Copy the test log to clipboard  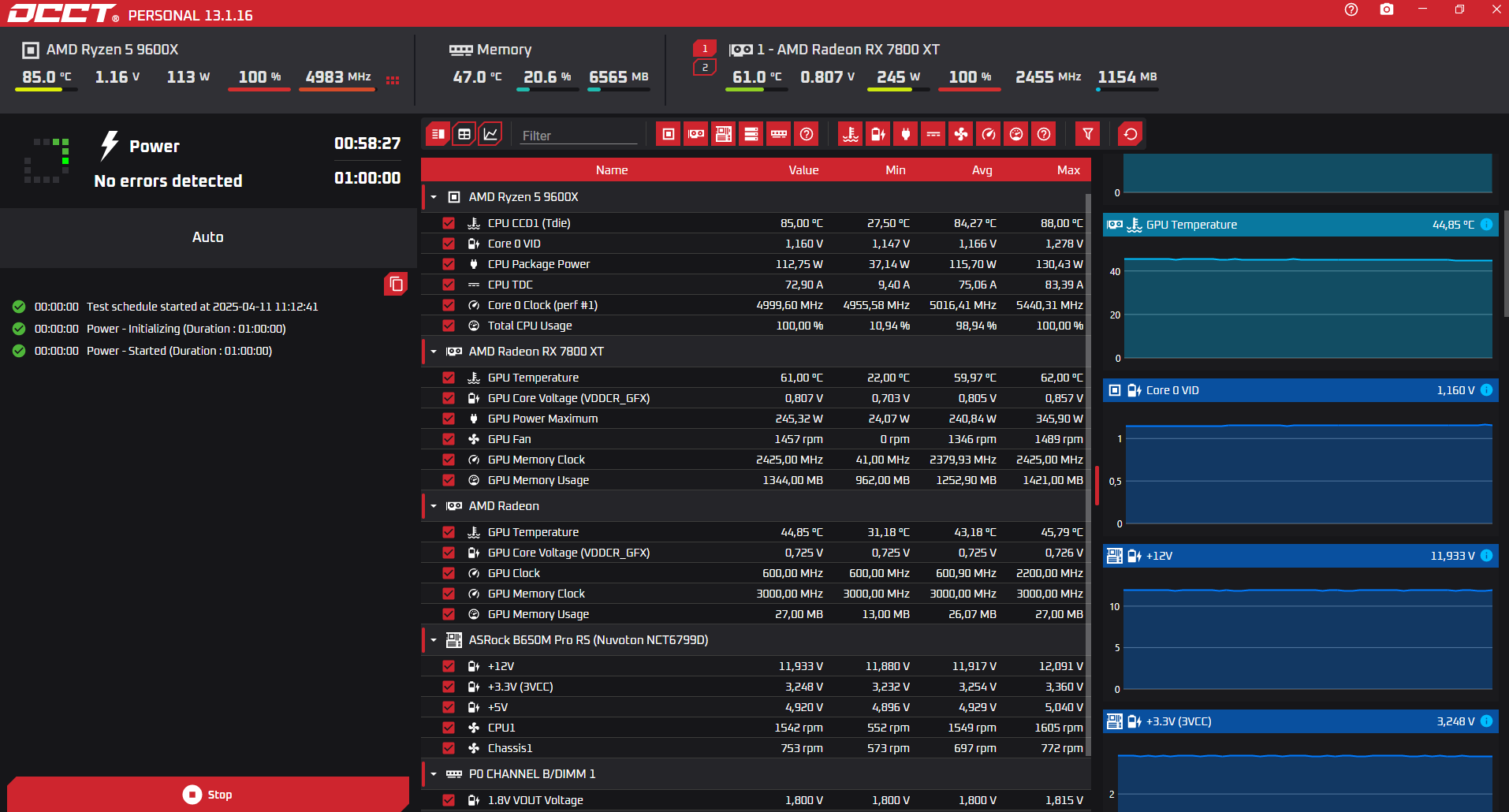pyautogui.click(x=396, y=284)
